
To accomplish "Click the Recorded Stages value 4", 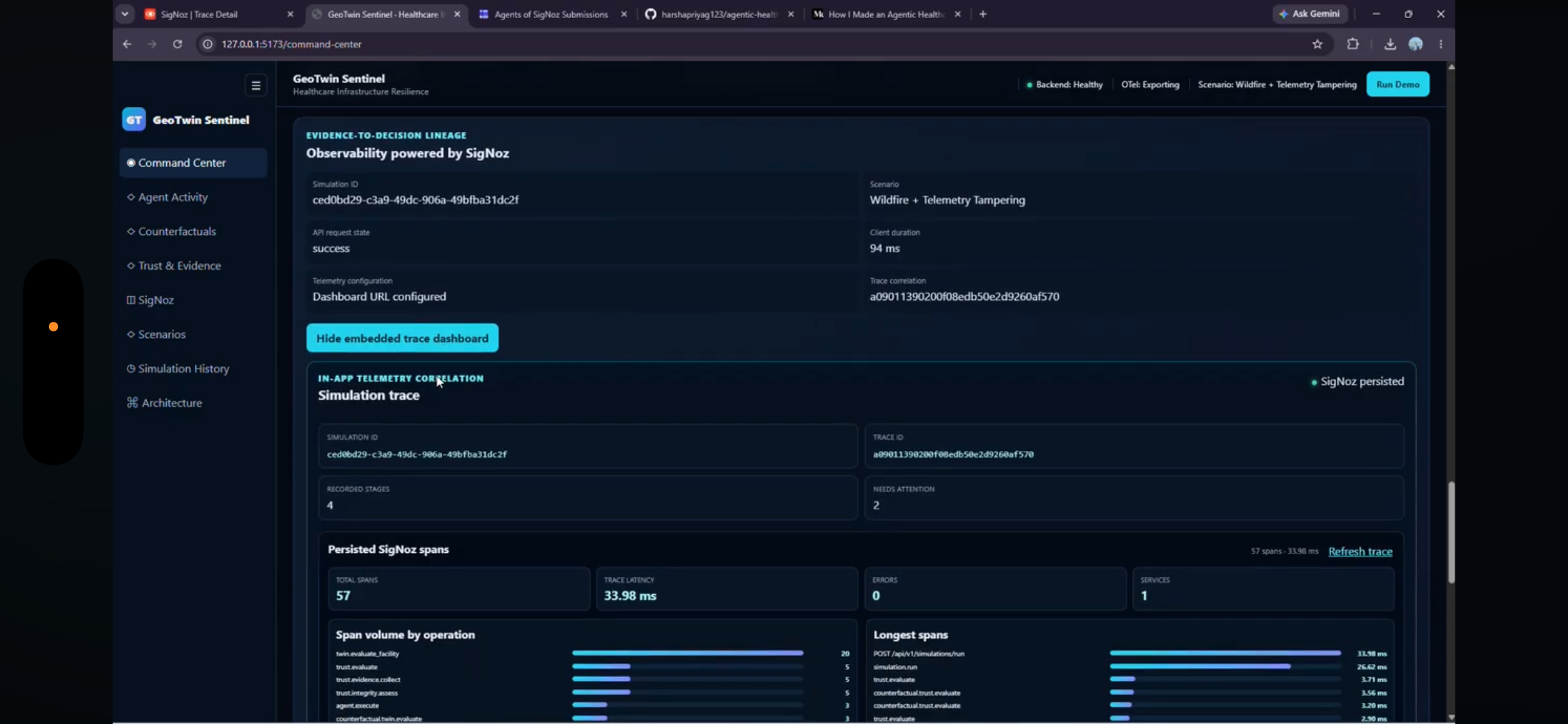I will [330, 505].
